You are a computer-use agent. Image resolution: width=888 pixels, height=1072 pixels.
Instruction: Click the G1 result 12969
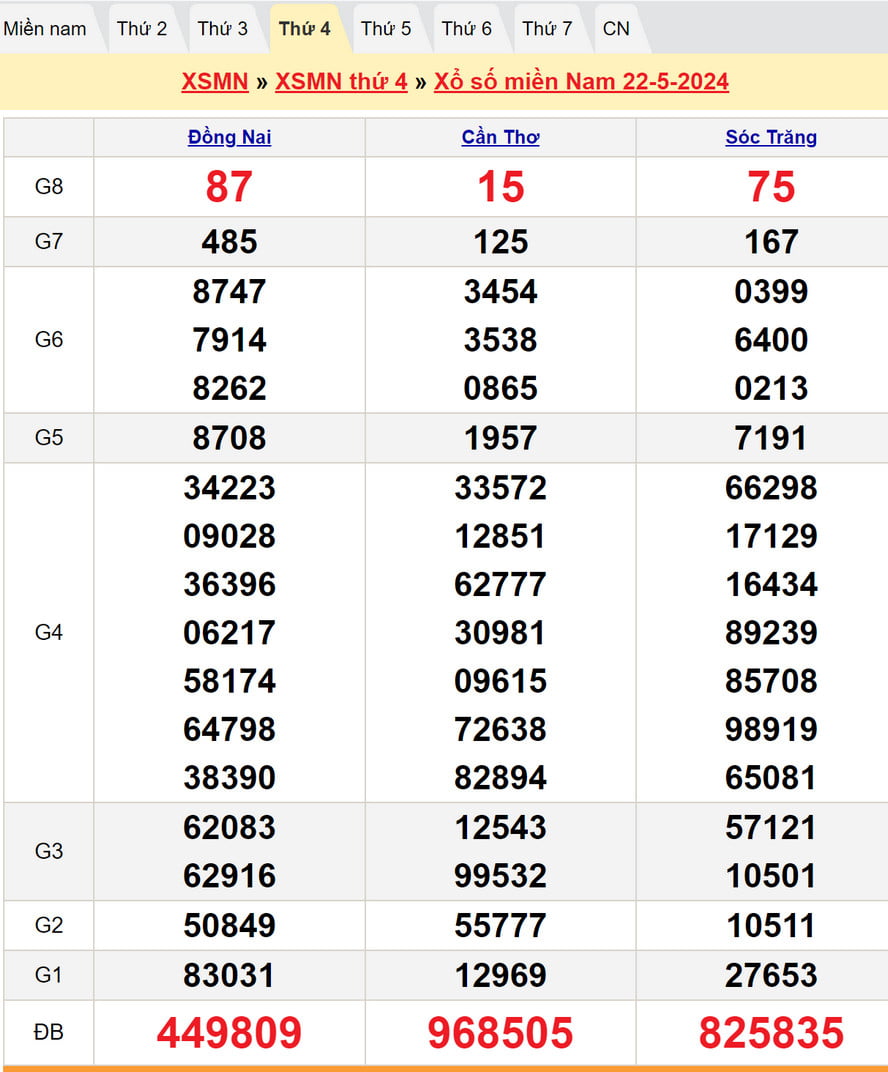[x=500, y=975]
